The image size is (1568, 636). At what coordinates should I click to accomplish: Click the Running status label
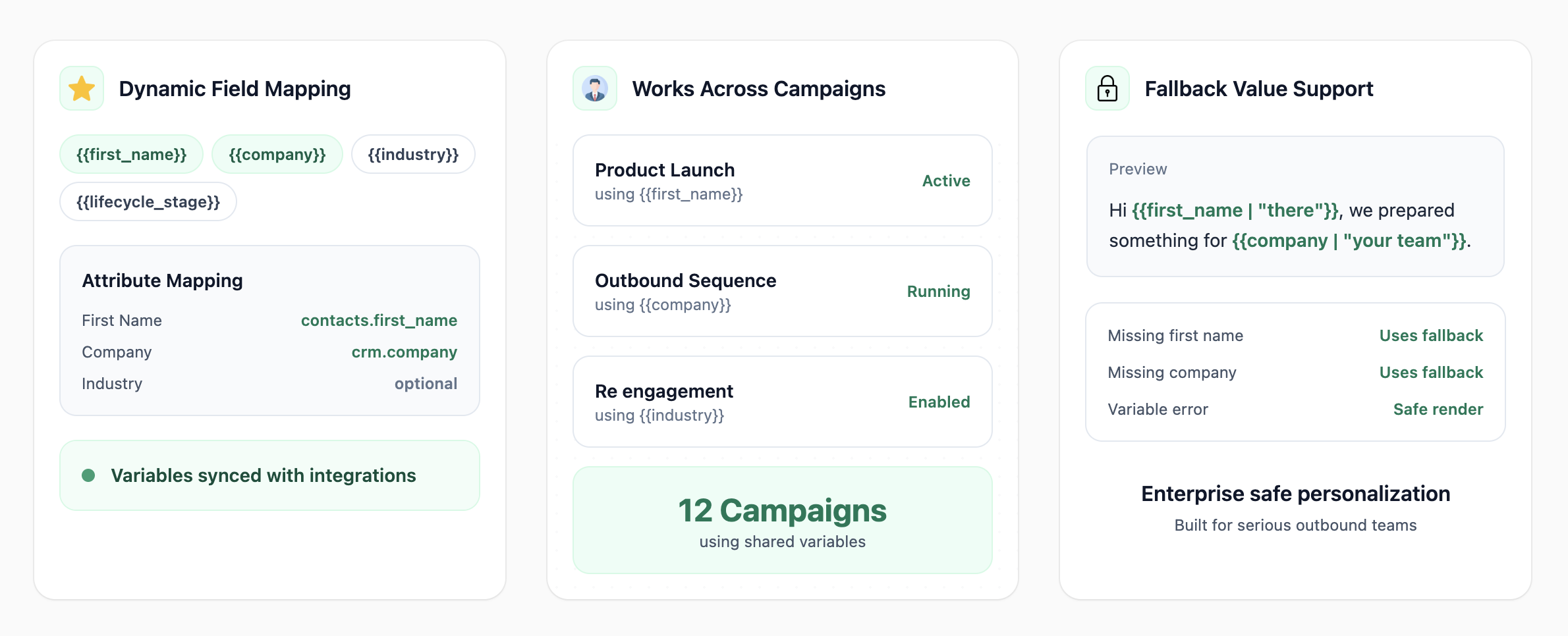[938, 292]
